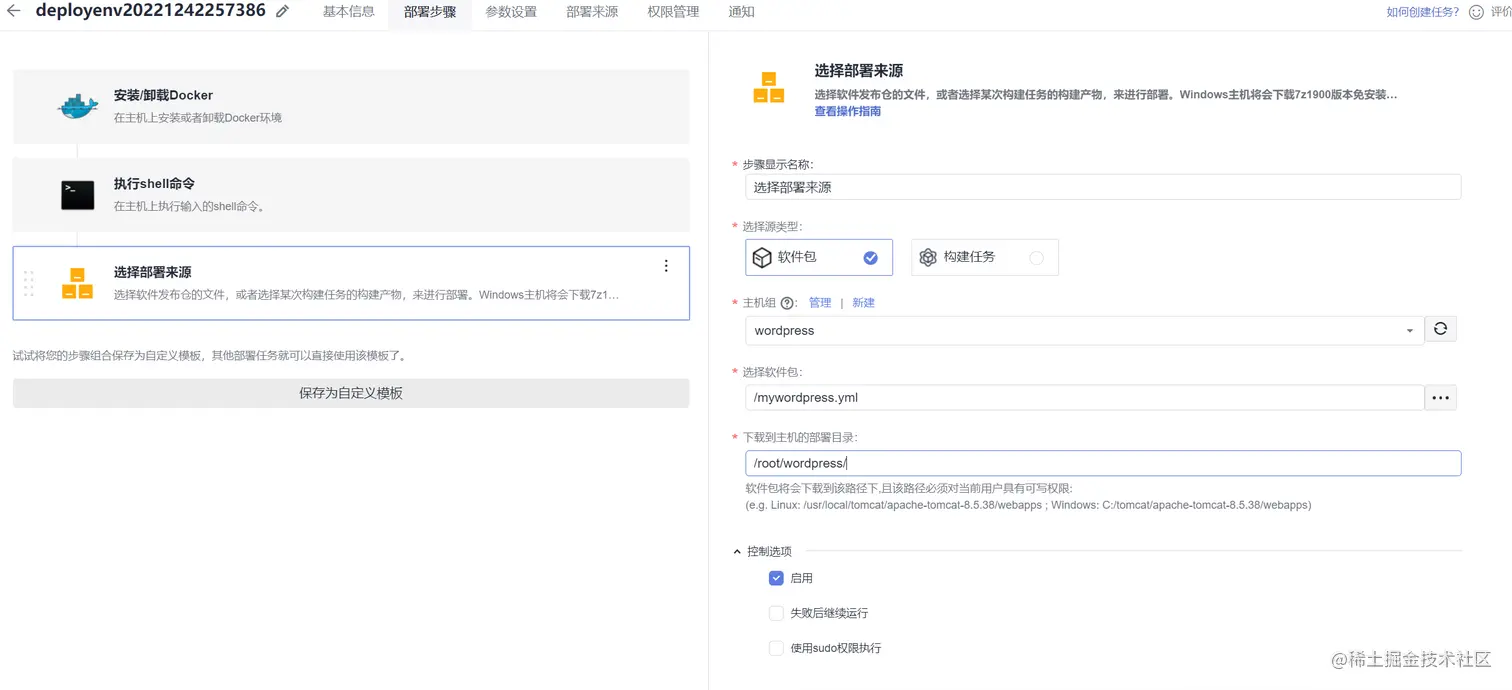Enable 使用sudo权限执行 checkbox
This screenshot has height=690, width=1512.
(x=776, y=648)
